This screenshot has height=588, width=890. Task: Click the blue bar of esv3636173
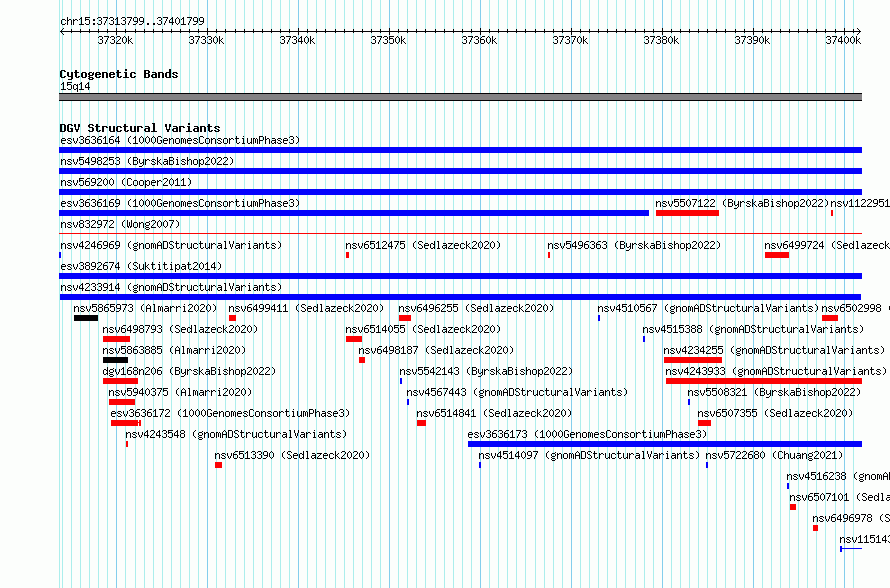pyautogui.click(x=665, y=444)
